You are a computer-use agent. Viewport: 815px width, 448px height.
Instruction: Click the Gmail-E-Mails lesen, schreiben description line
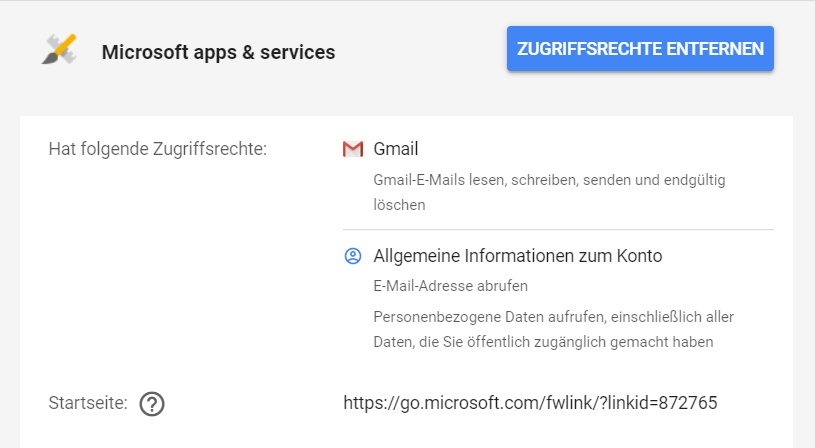pos(549,180)
